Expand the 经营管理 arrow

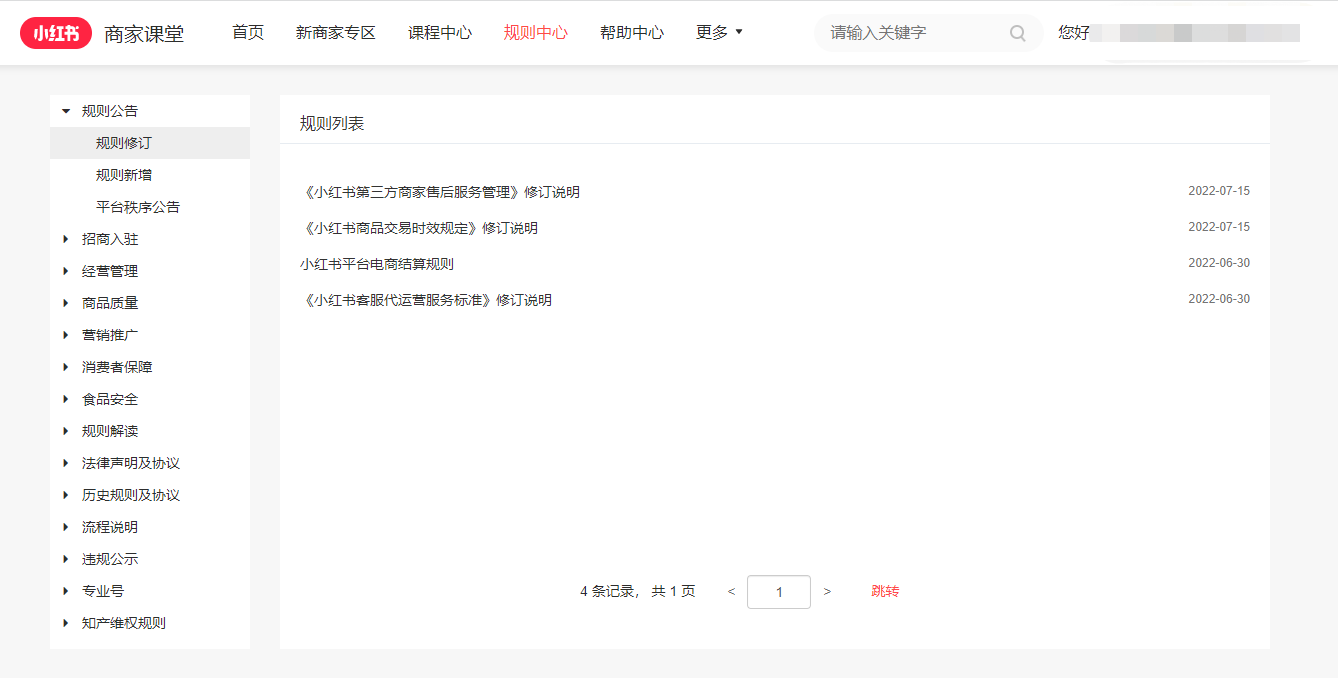(x=66, y=271)
